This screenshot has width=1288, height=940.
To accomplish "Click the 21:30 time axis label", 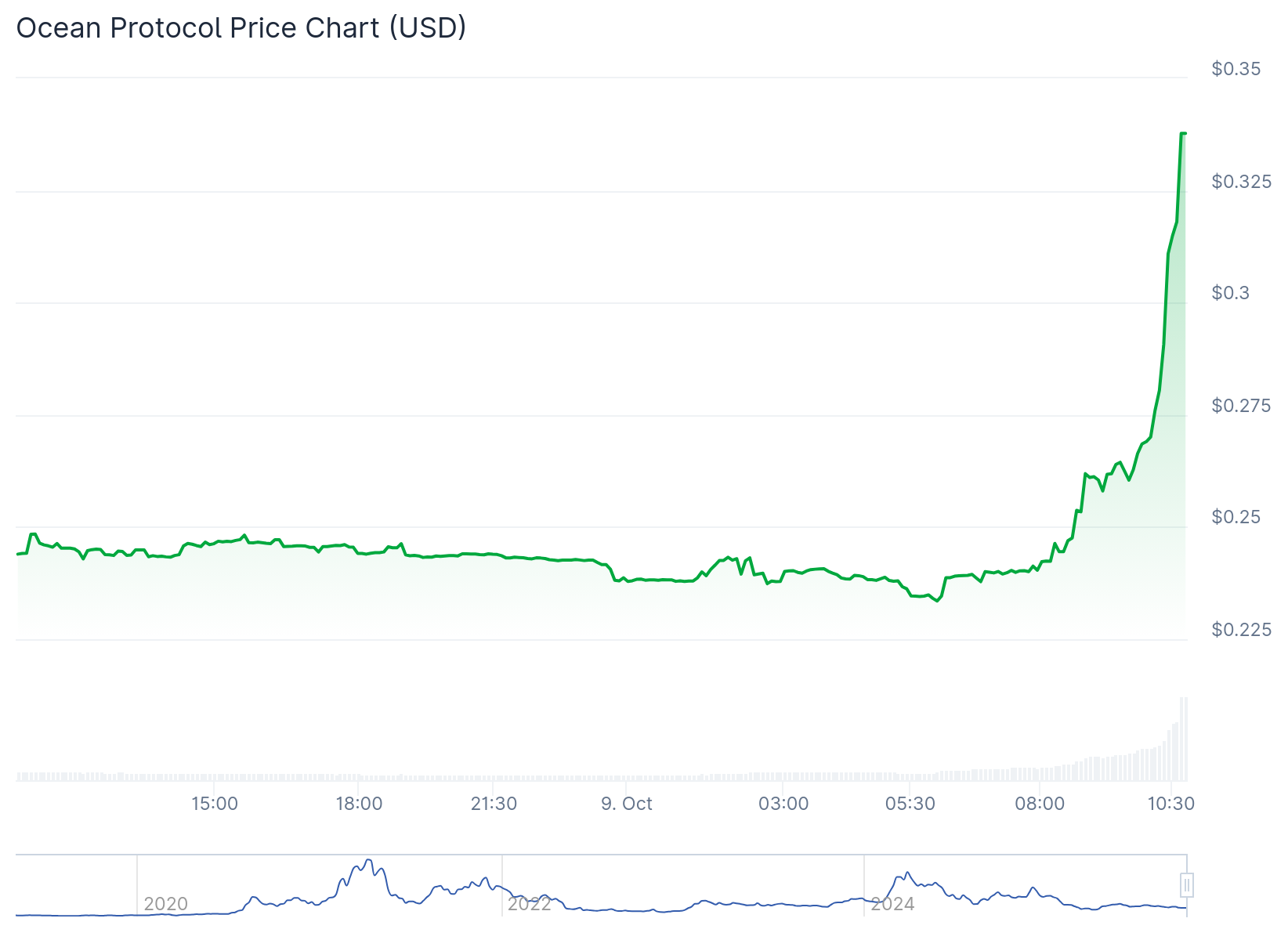I will coord(494,804).
